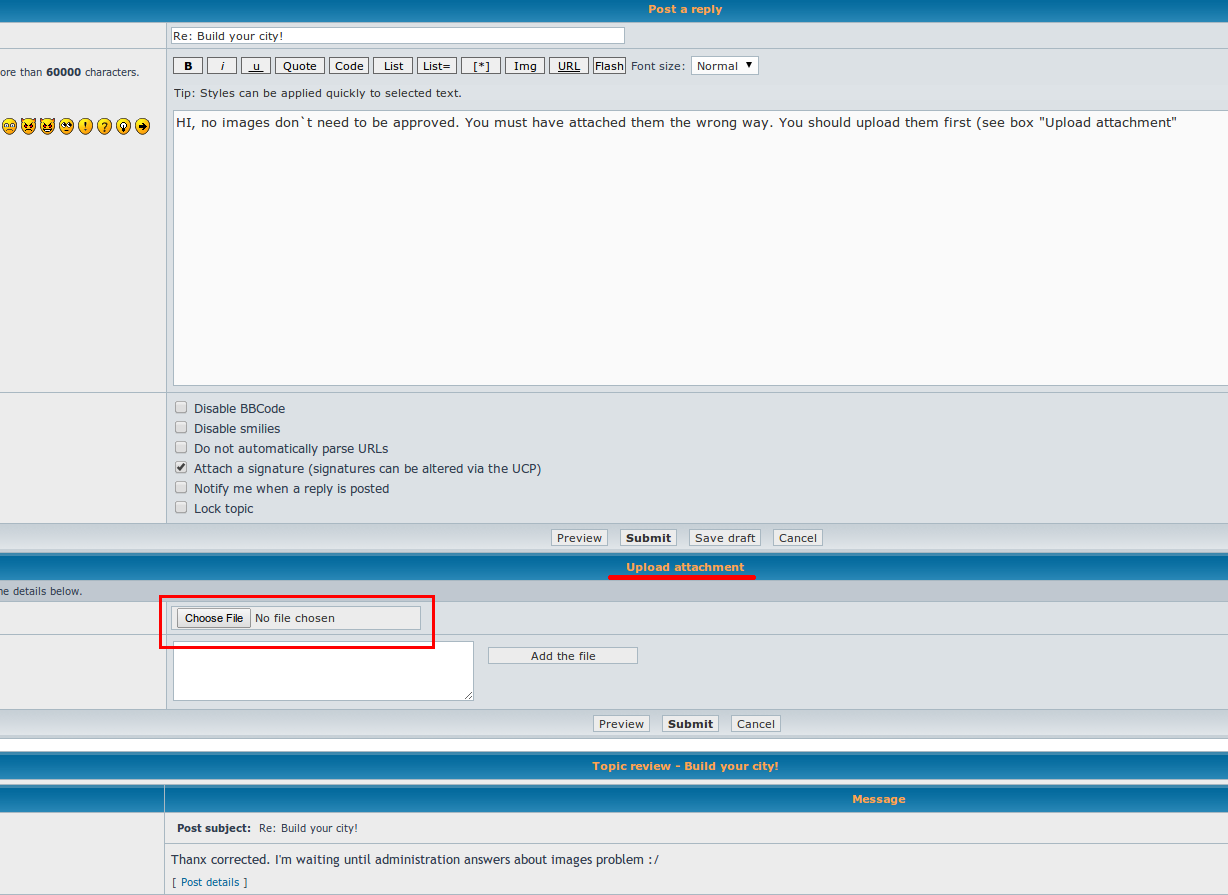This screenshot has height=895, width=1228.
Task: Apply bold with the B button
Action: 187,66
